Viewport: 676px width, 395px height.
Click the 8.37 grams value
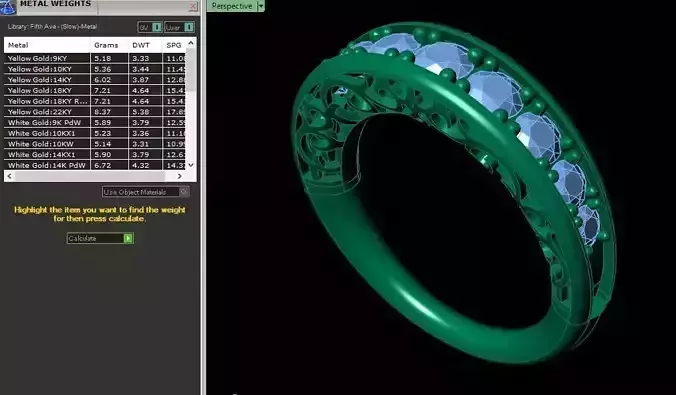point(103,112)
